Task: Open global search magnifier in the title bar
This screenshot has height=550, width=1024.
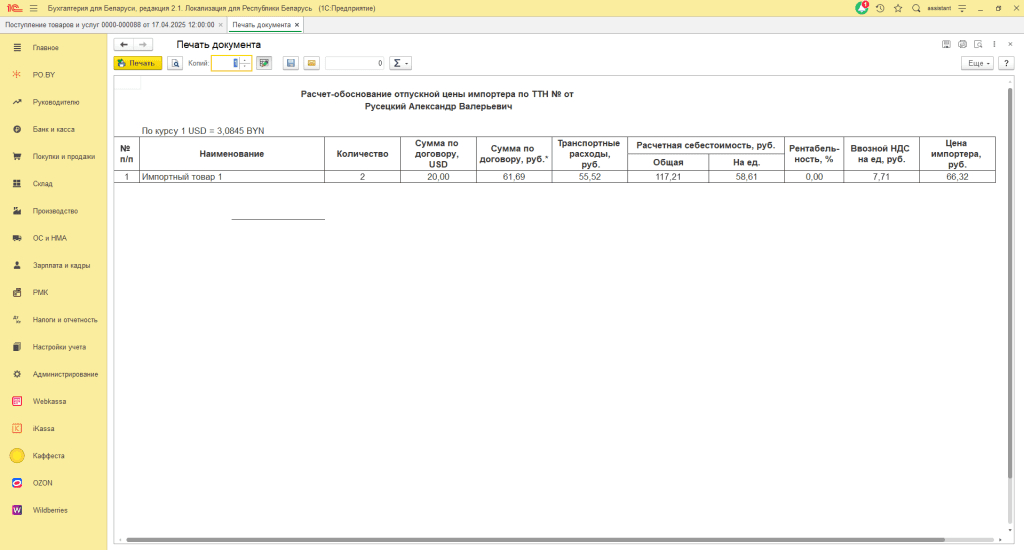Action: 916,8
